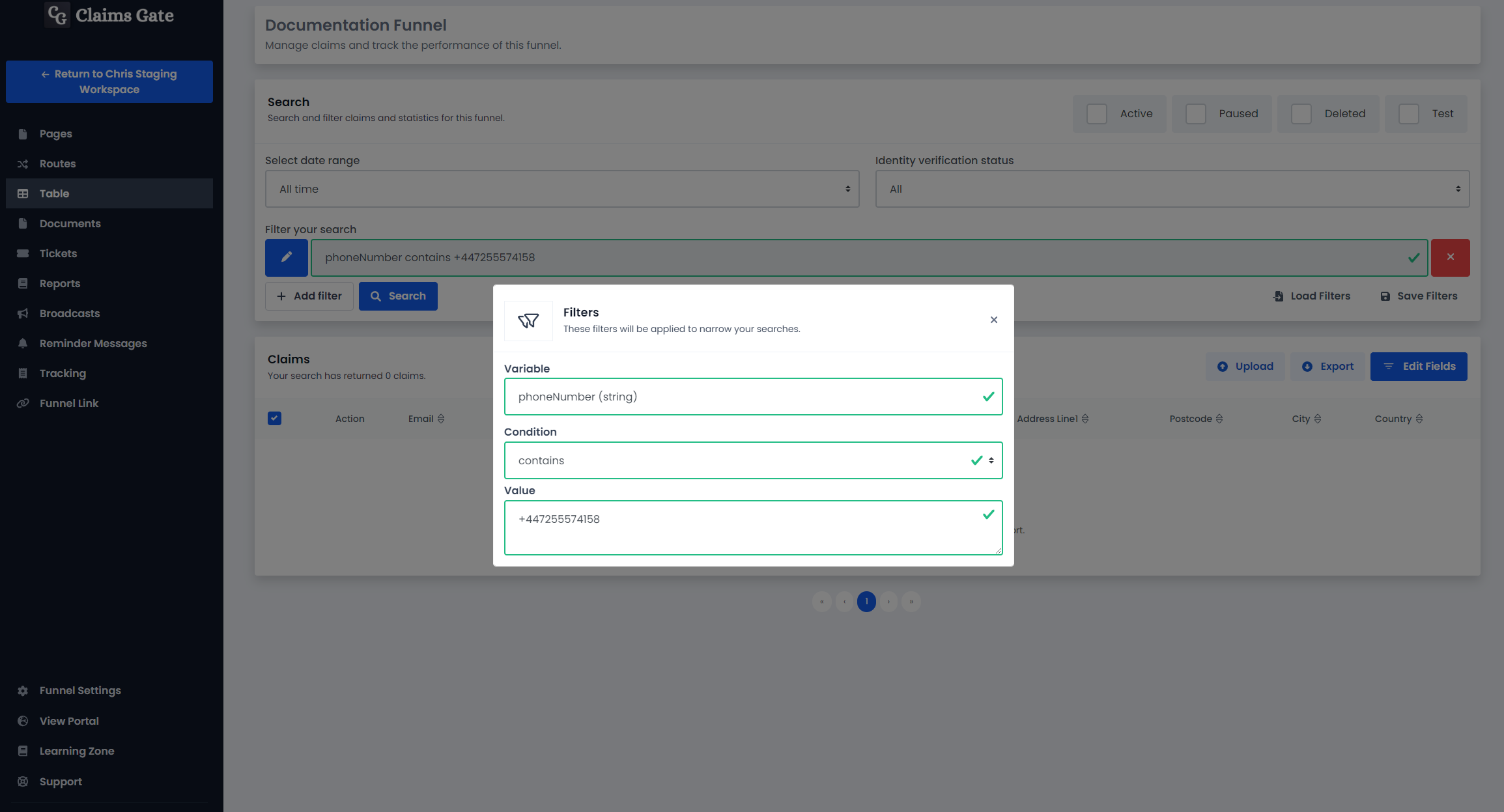Click the Support lifebuoy icon
1504x812 pixels.
pos(23,781)
